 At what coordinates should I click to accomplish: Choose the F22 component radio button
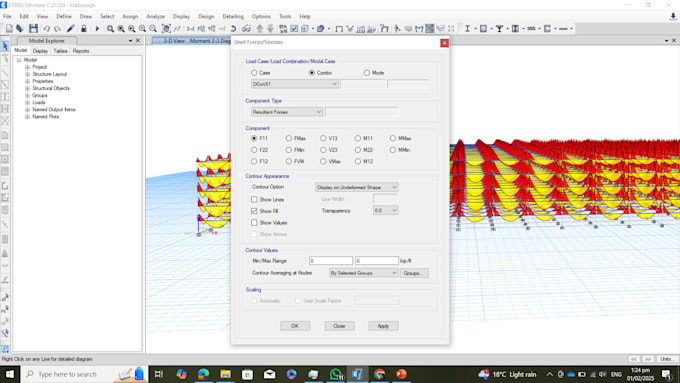point(254,150)
